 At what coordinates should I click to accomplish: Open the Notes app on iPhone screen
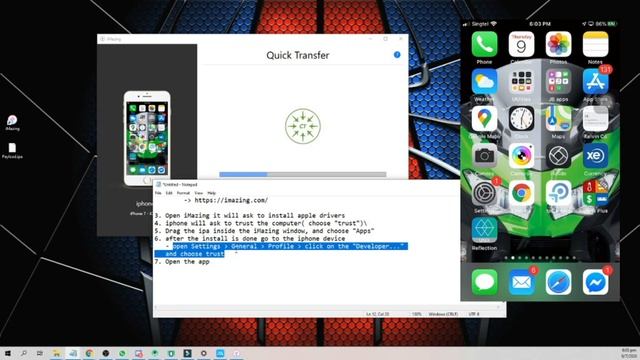pyautogui.click(x=595, y=44)
